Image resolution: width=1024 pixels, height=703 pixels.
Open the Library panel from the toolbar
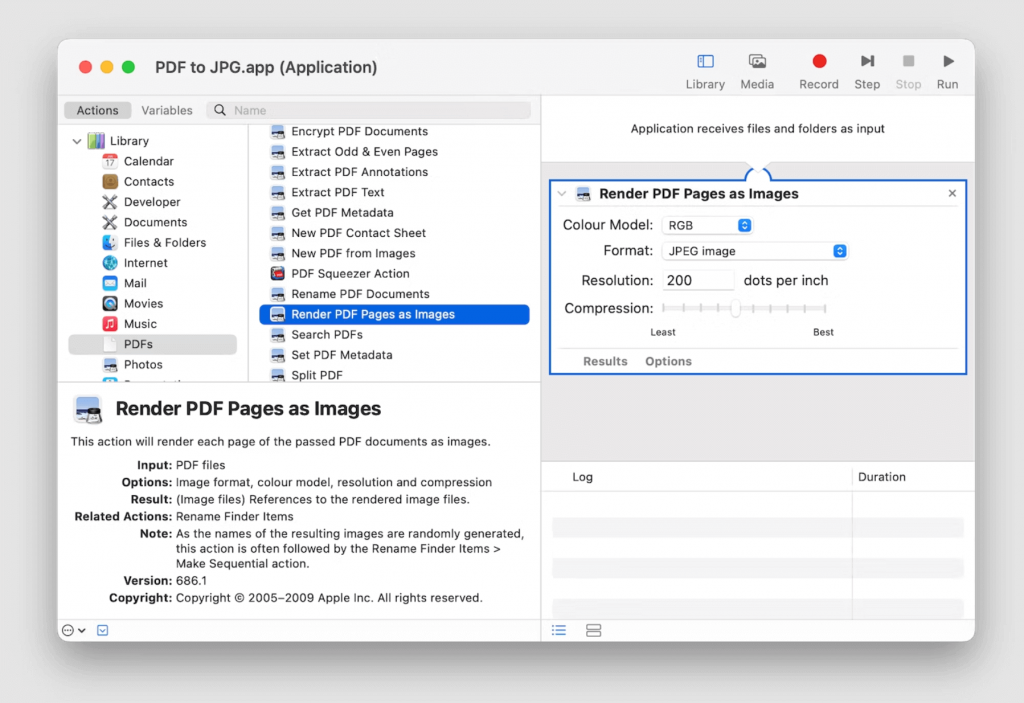point(705,68)
